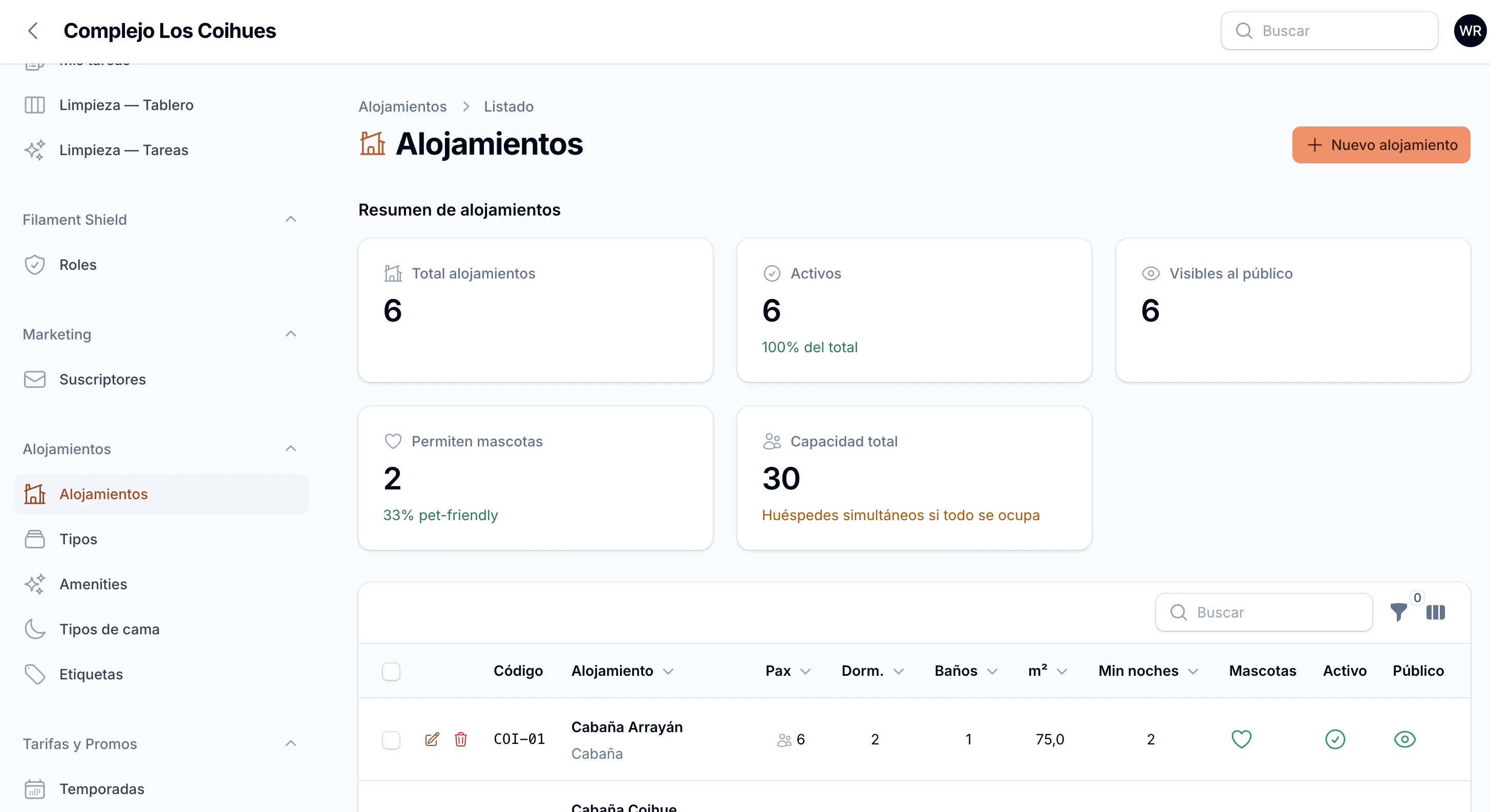
Task: Click the Visibles al público eye icon
Action: tap(1151, 273)
